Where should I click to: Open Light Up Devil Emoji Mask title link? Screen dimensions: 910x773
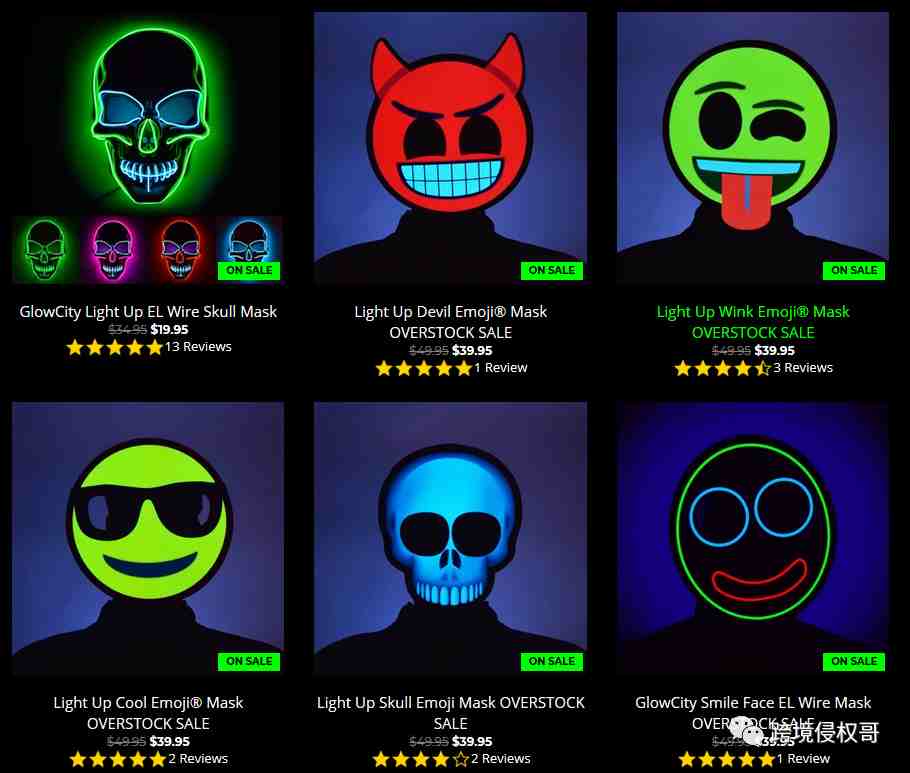tap(450, 322)
